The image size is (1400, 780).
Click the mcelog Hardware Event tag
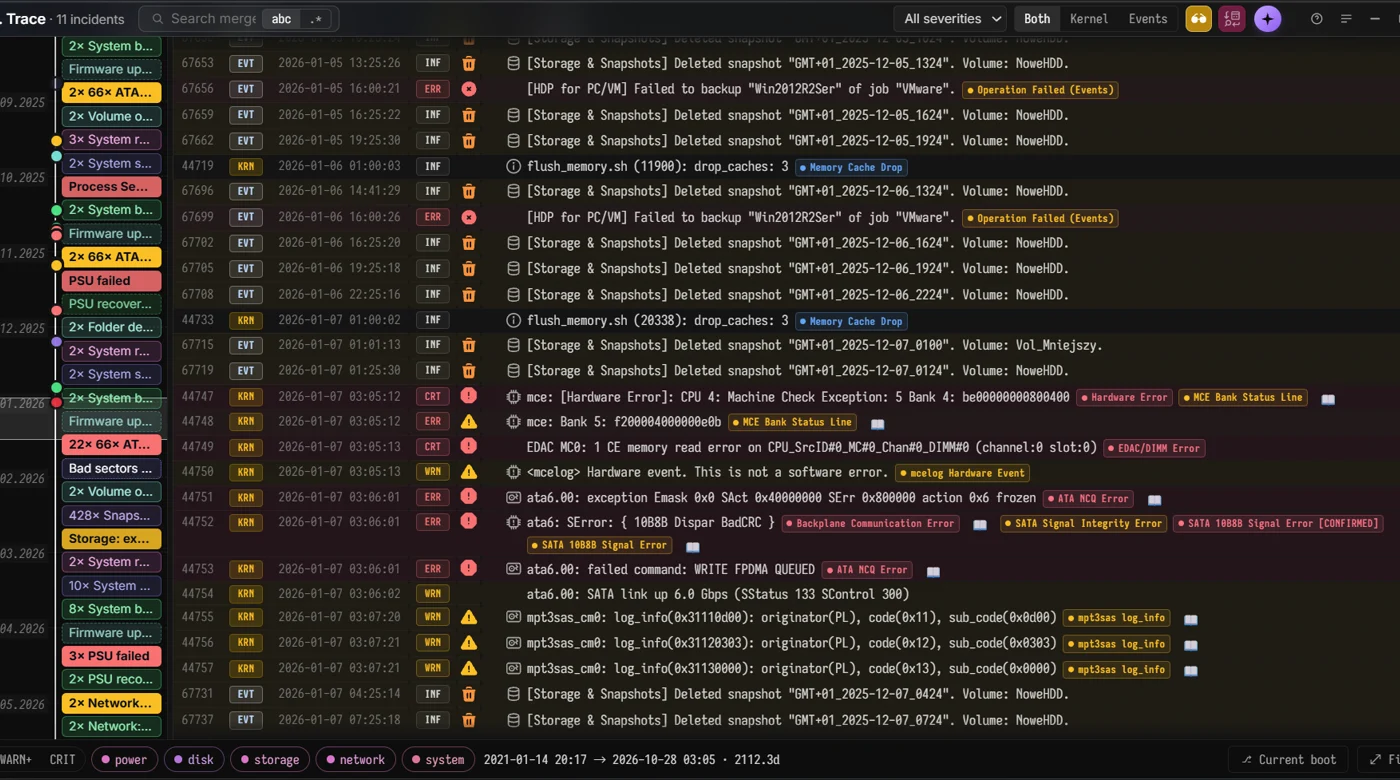(x=962, y=473)
